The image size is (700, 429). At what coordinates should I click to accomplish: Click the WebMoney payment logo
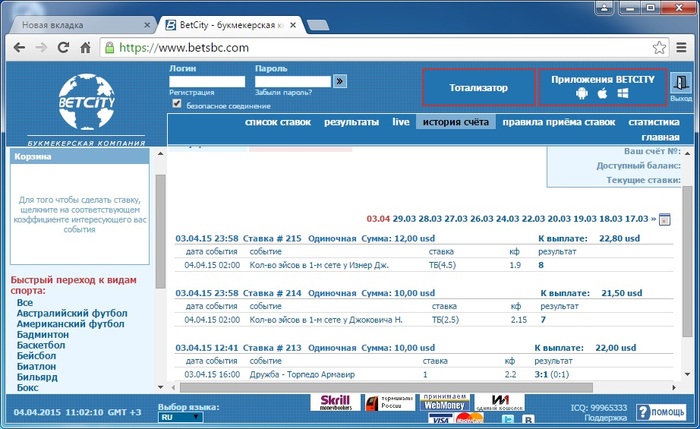coord(444,402)
